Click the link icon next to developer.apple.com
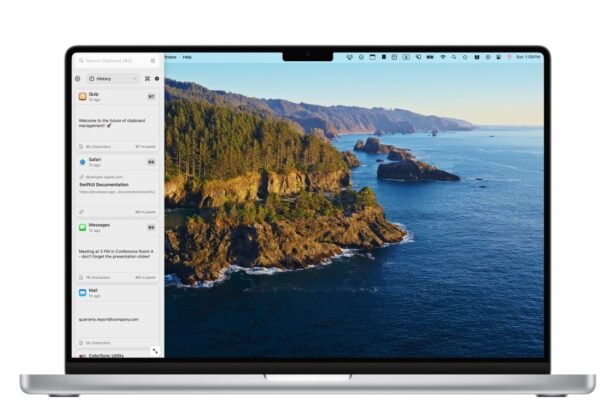Viewport: 615px width, 410px height. 82,177
